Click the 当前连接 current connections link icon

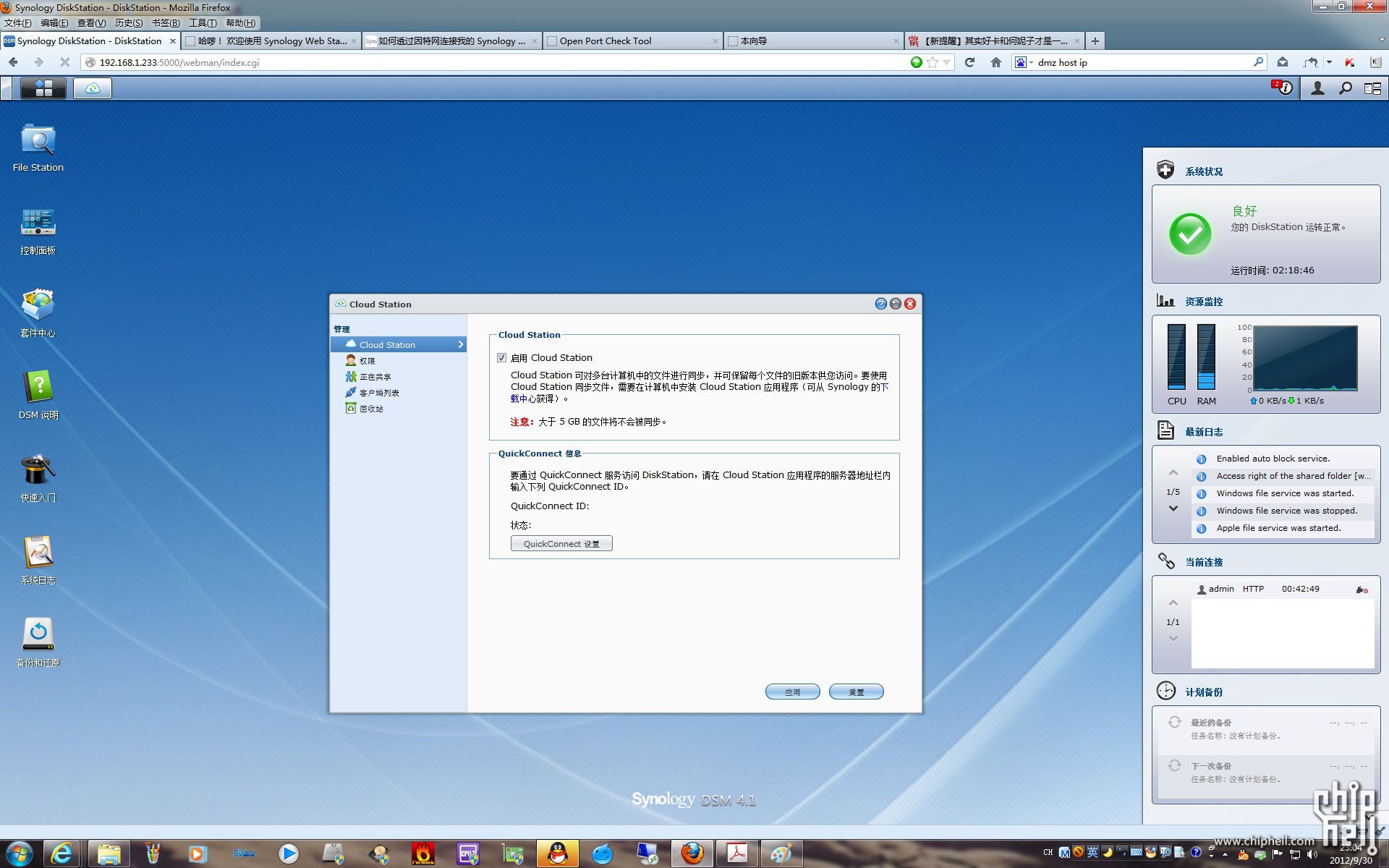pos(1165,561)
